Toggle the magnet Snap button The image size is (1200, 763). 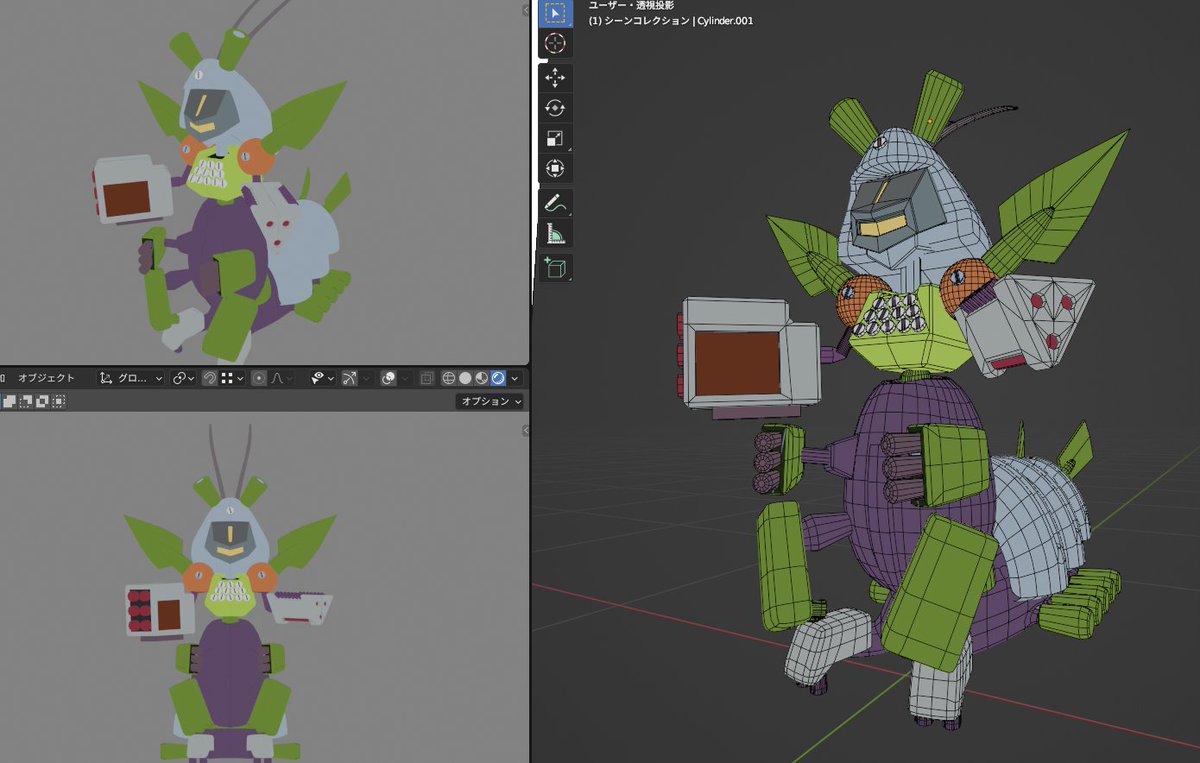tap(210, 378)
